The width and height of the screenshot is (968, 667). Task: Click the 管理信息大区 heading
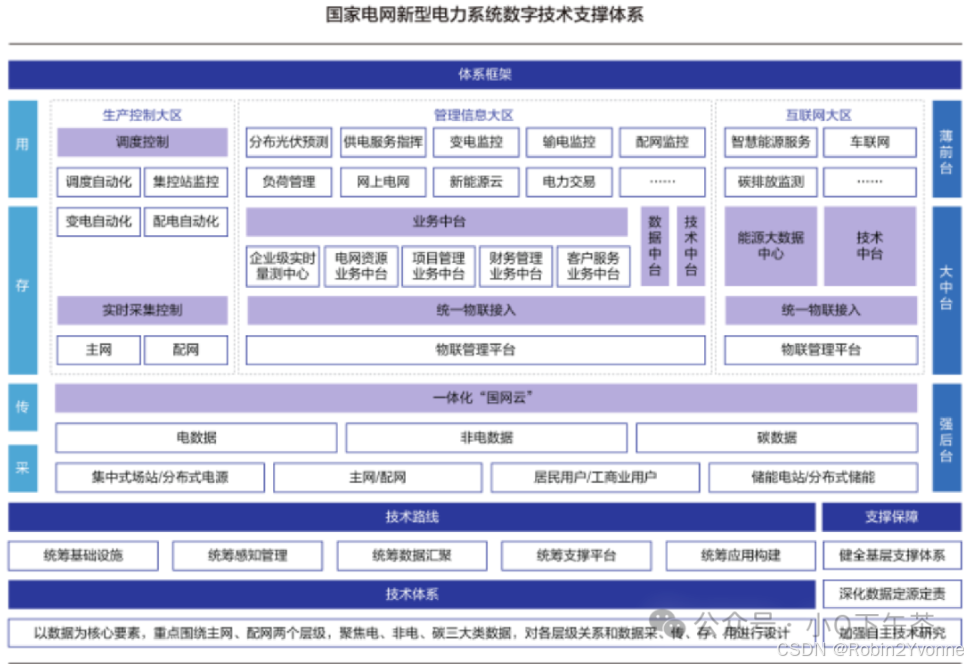tap(474, 115)
